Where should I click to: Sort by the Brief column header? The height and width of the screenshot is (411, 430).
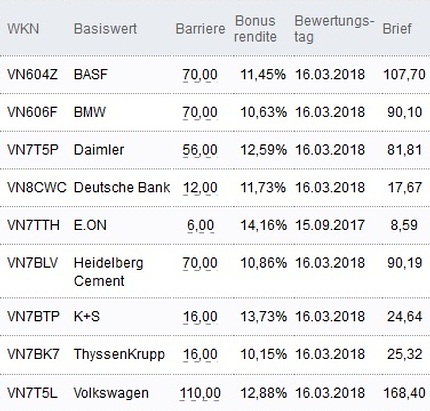pos(397,29)
